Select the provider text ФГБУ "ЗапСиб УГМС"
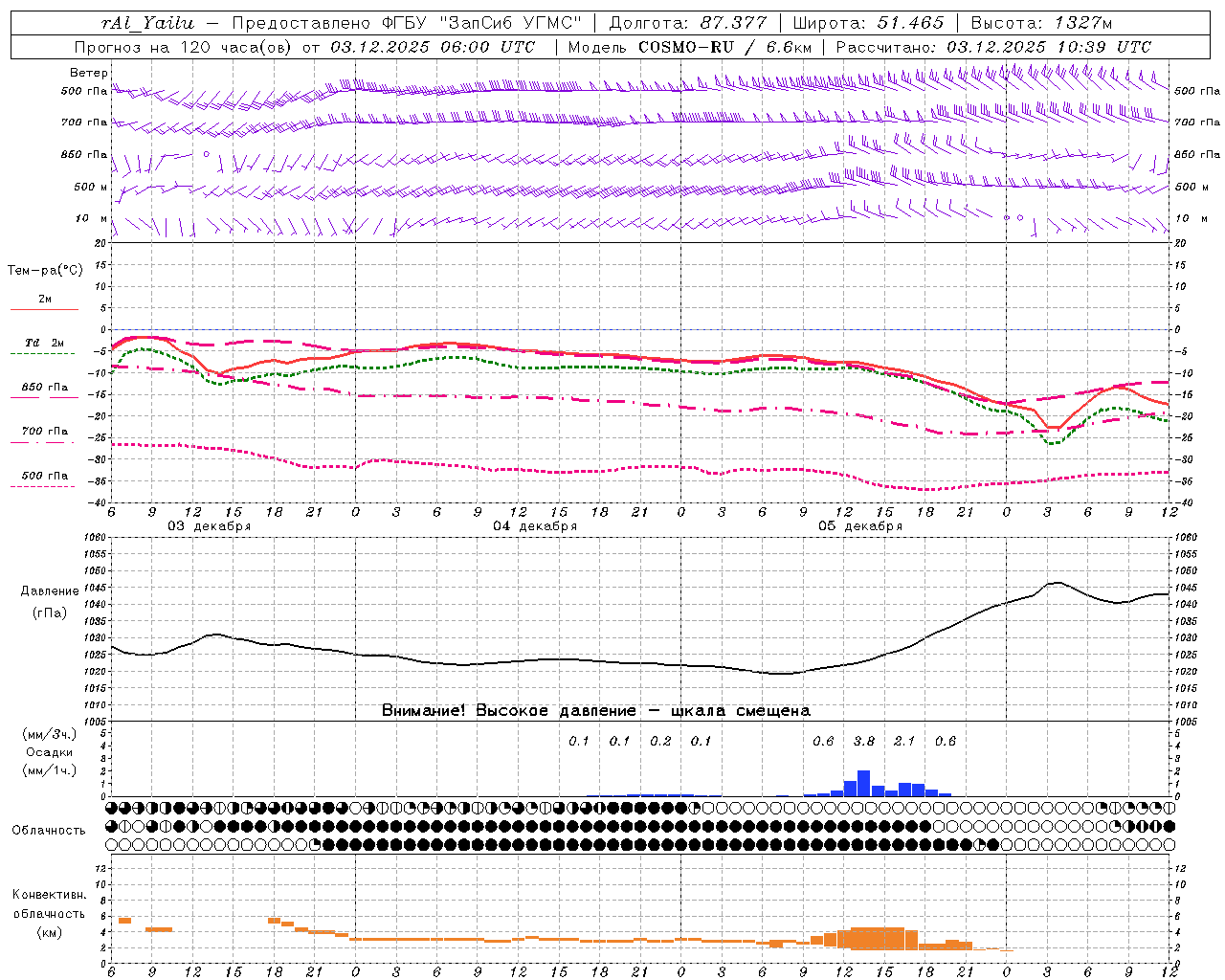This screenshot has height=980, width=1225. (x=482, y=23)
